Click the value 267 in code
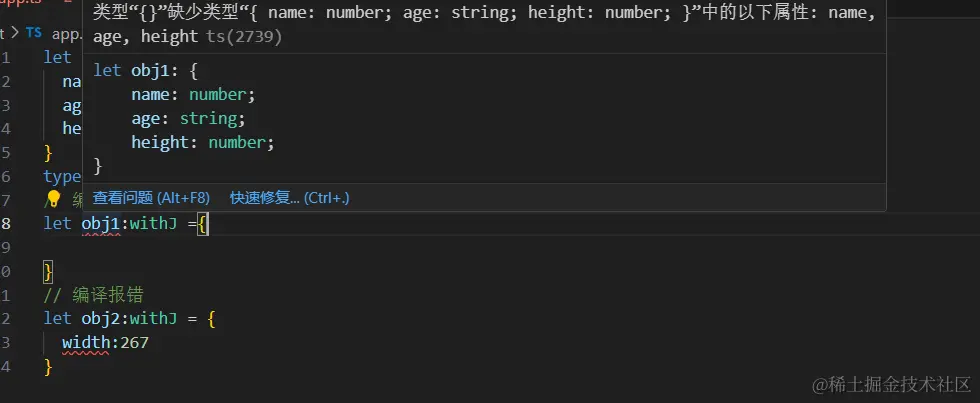980x403 pixels. [133, 343]
